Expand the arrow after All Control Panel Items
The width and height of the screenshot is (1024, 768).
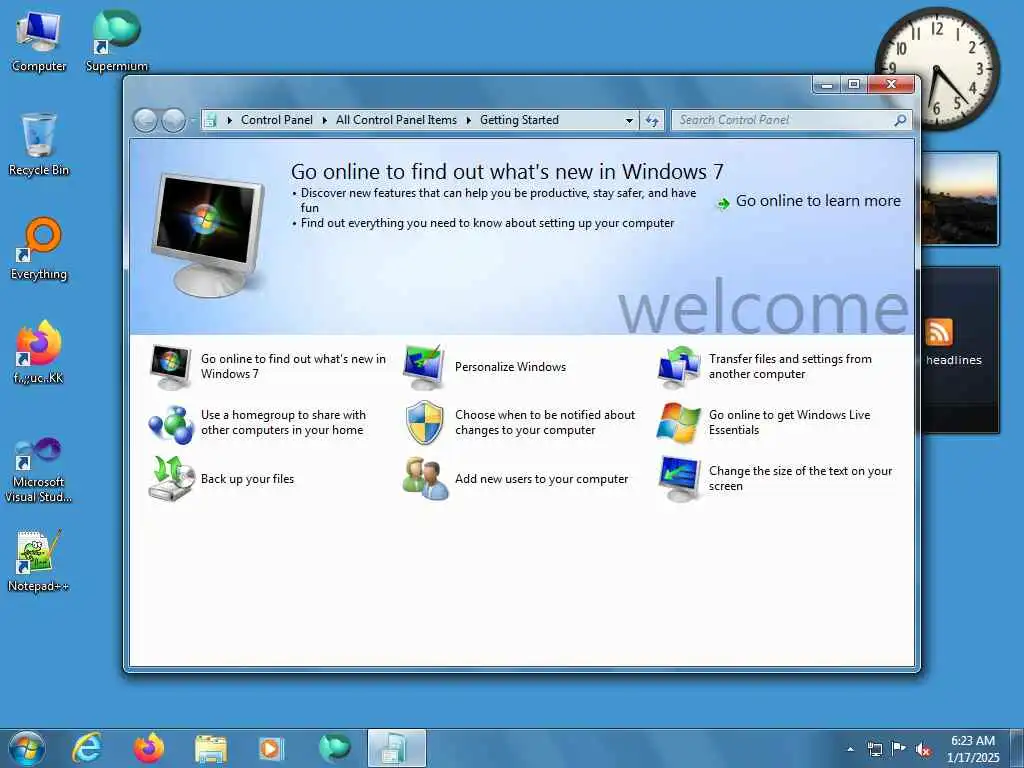click(x=468, y=120)
